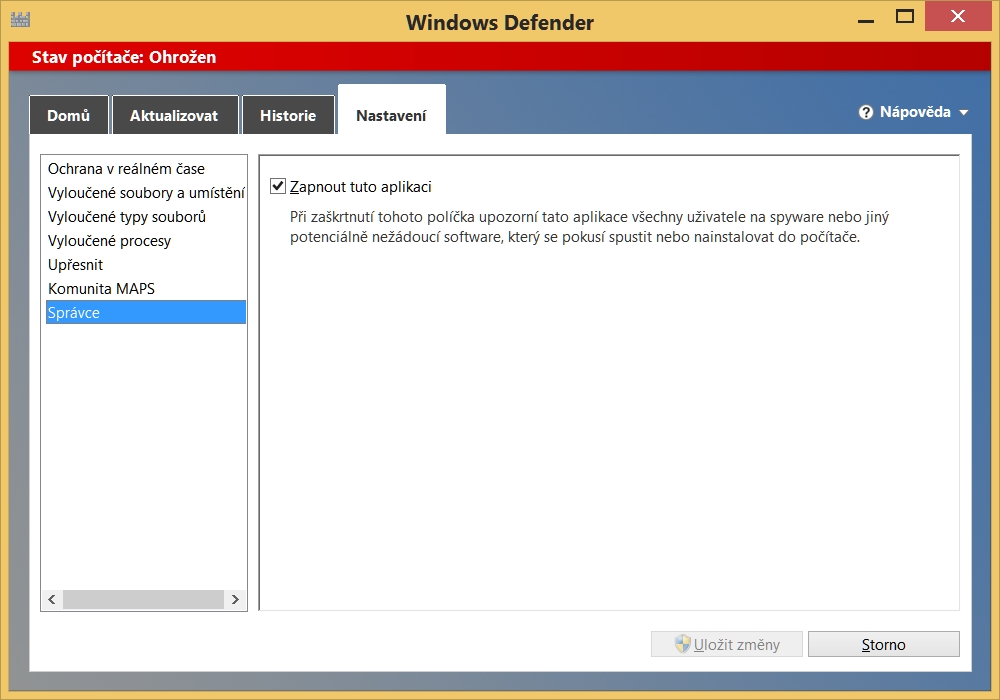Open the Nápověda help menu
The height and width of the screenshot is (700, 1000).
point(915,112)
